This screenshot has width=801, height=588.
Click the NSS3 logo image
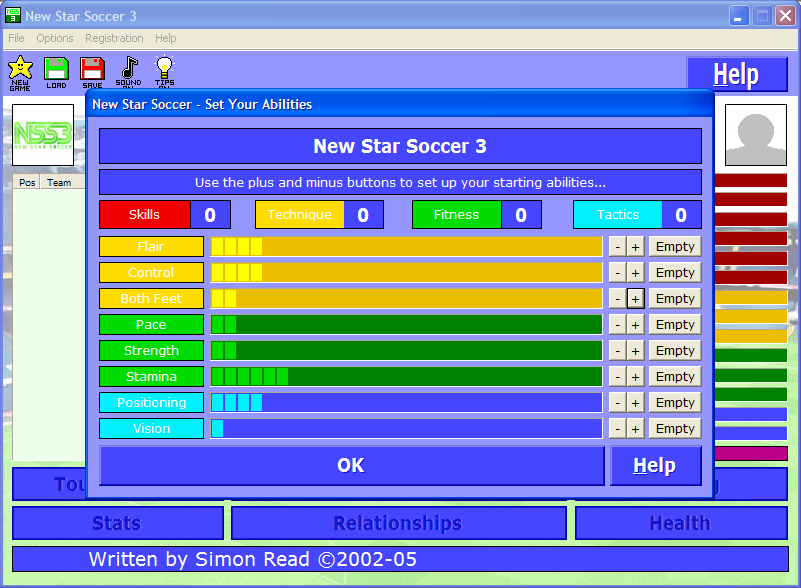tap(43, 134)
